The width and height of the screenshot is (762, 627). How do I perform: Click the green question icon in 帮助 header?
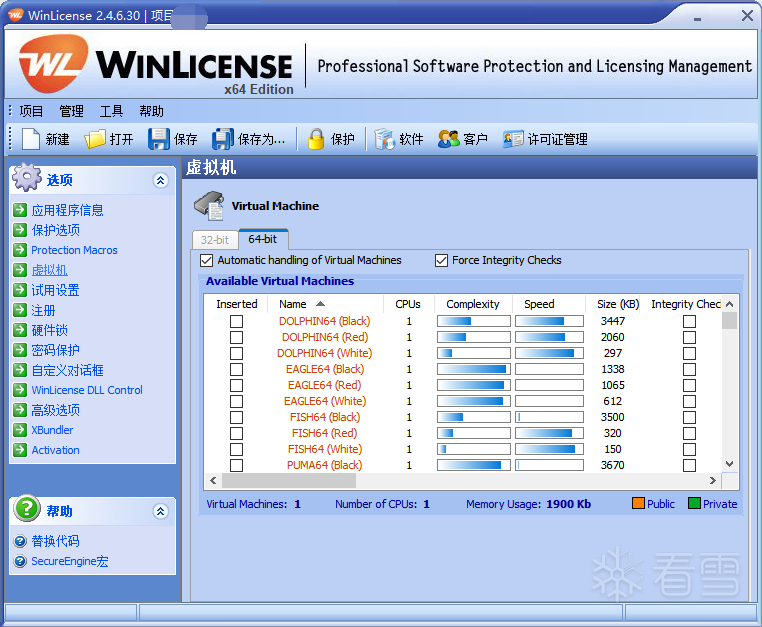(x=27, y=508)
